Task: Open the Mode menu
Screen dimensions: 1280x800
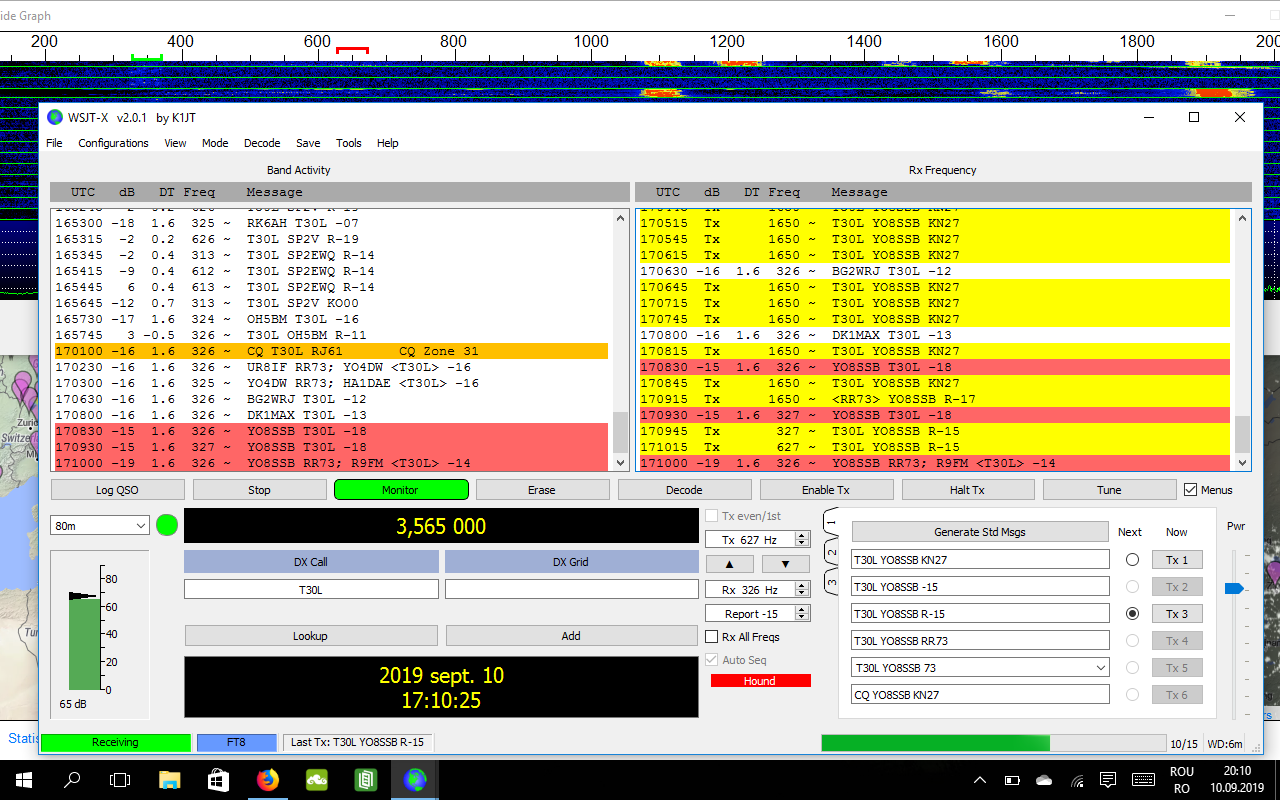Action: (x=215, y=143)
